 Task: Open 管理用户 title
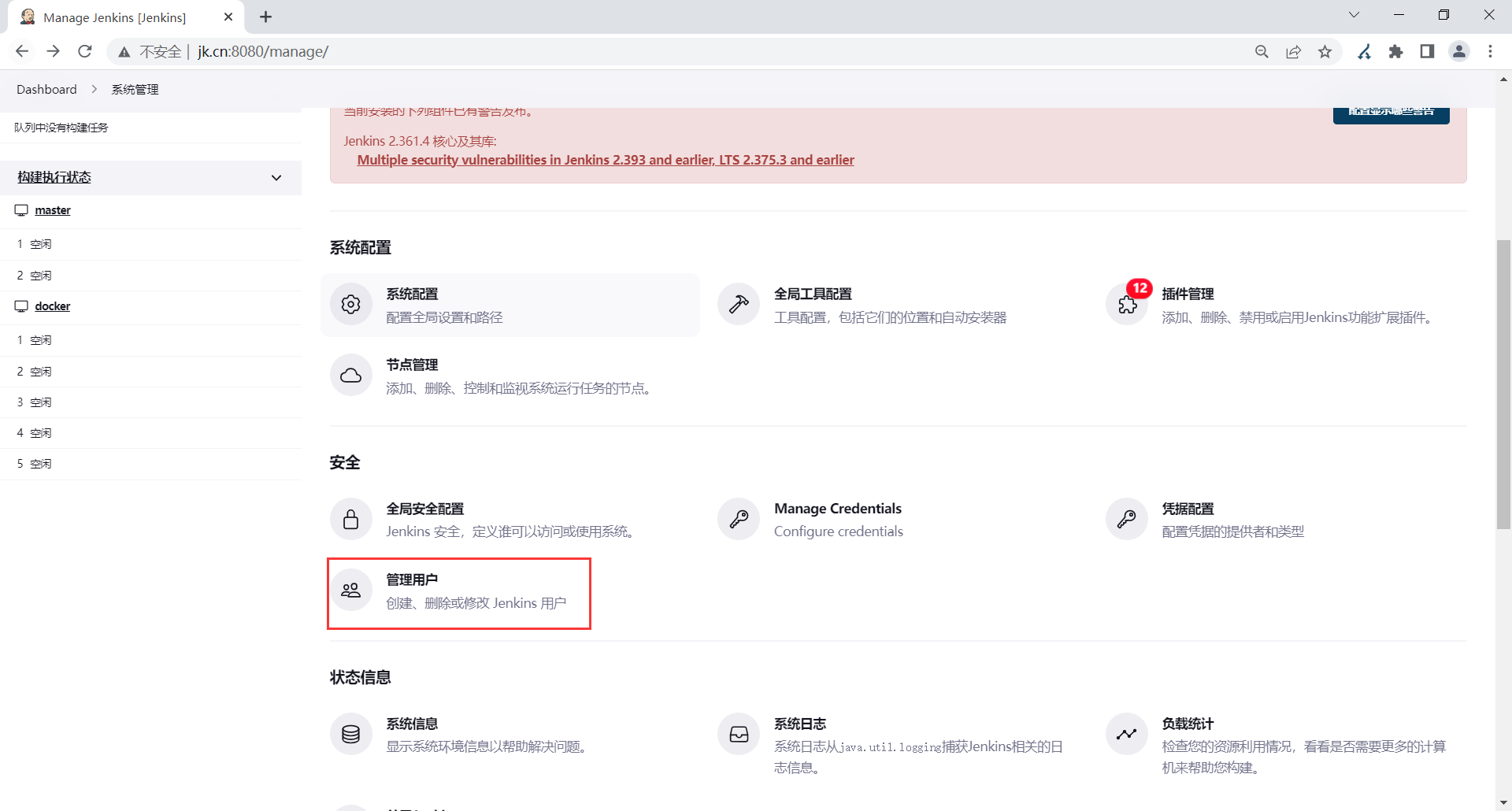(x=412, y=580)
